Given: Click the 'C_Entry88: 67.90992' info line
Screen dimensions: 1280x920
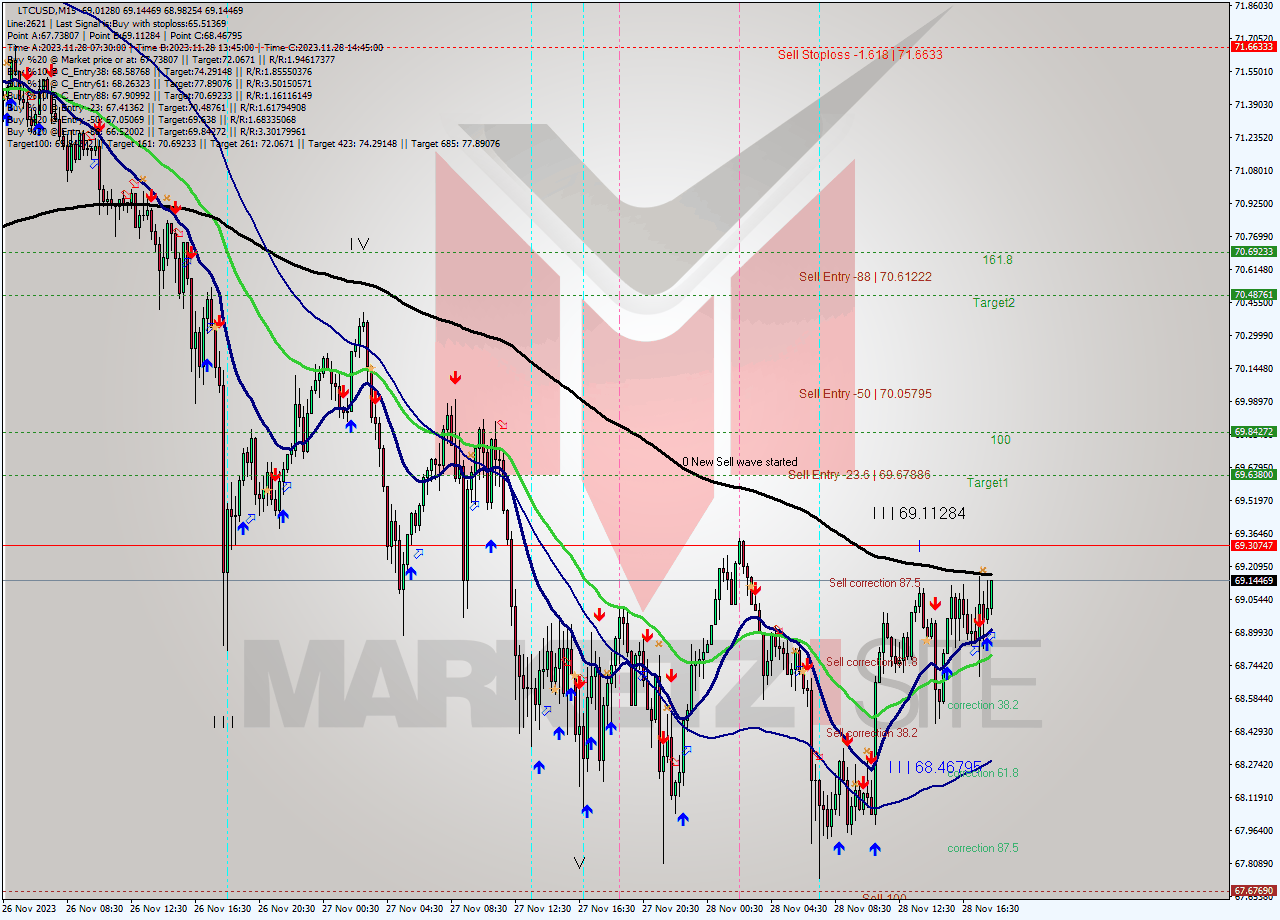Looking at the screenshot, I should [159, 95].
